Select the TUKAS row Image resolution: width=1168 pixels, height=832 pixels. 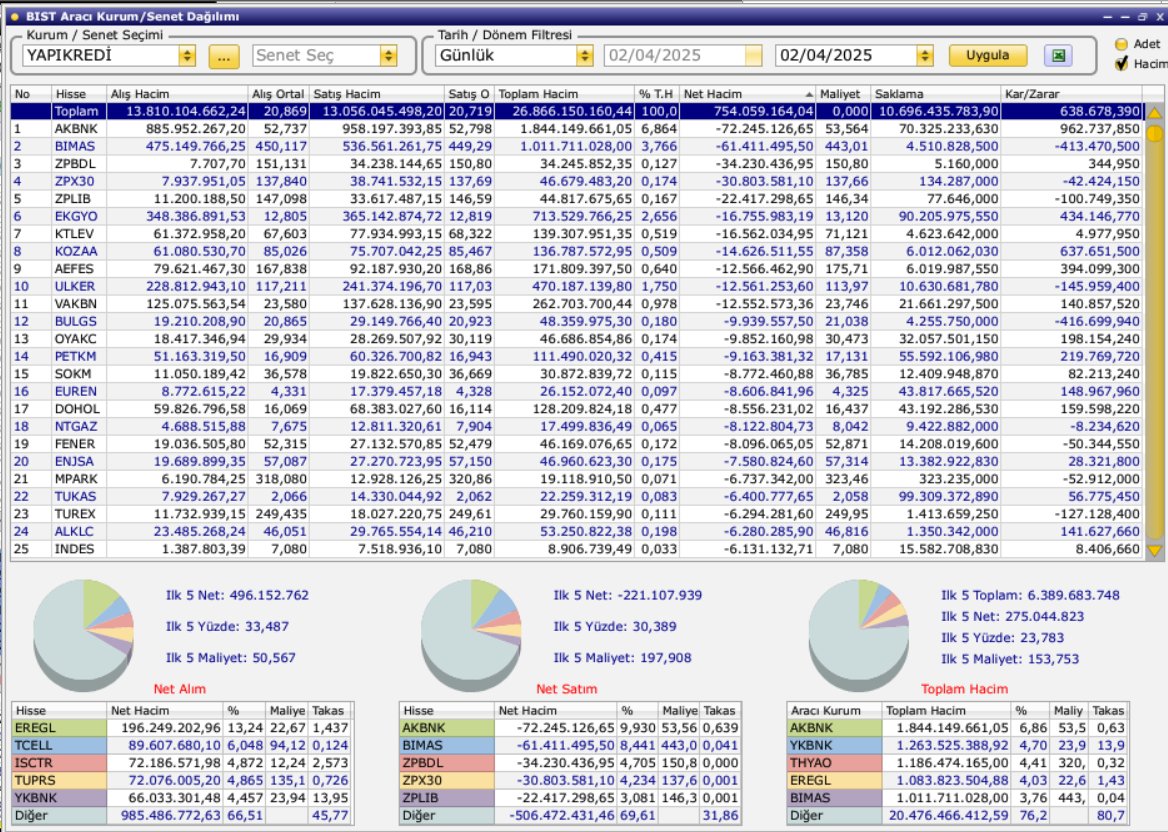pyautogui.click(x=577, y=496)
